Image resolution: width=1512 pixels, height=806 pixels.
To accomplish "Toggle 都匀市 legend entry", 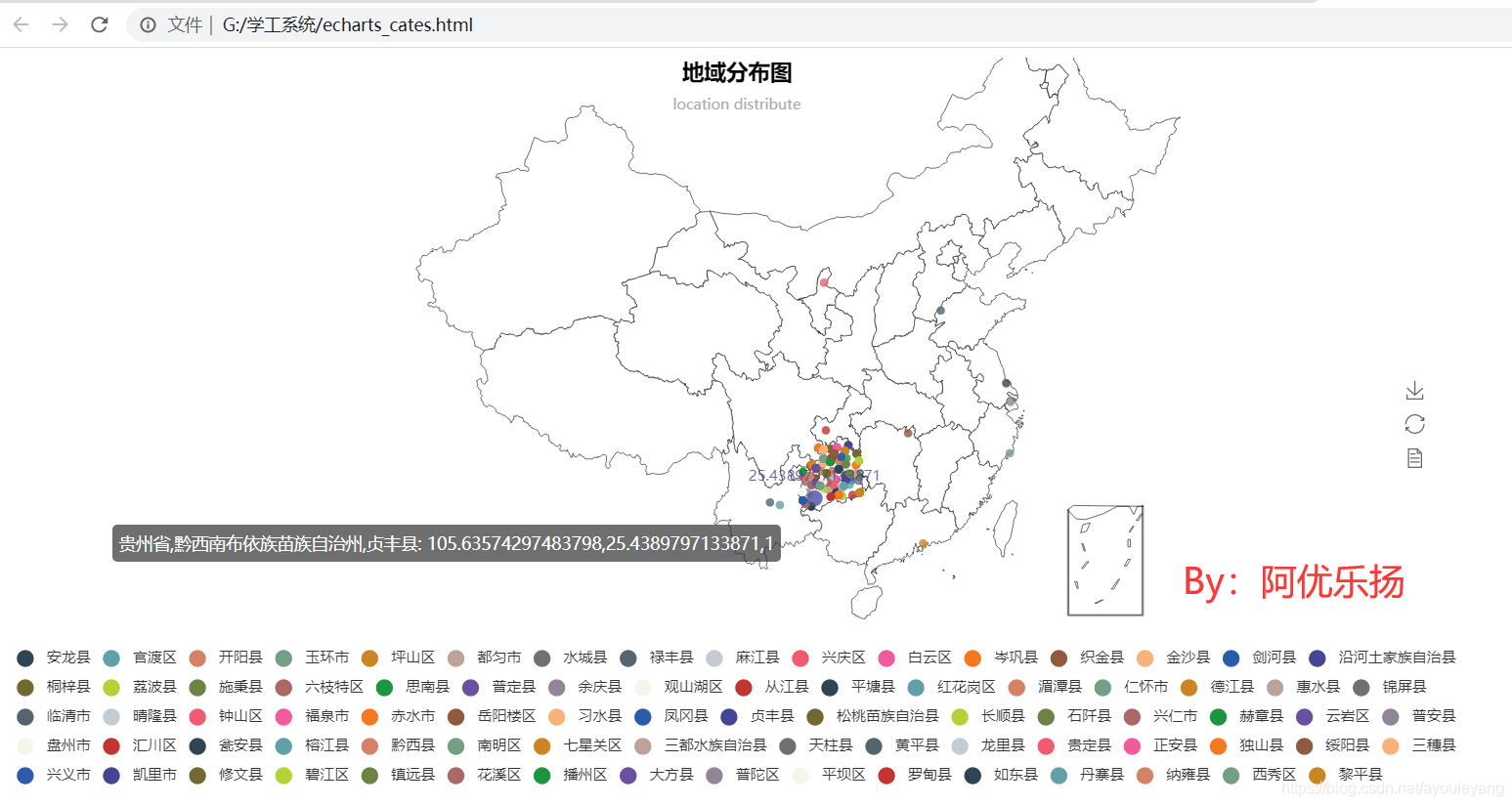I will click(484, 658).
